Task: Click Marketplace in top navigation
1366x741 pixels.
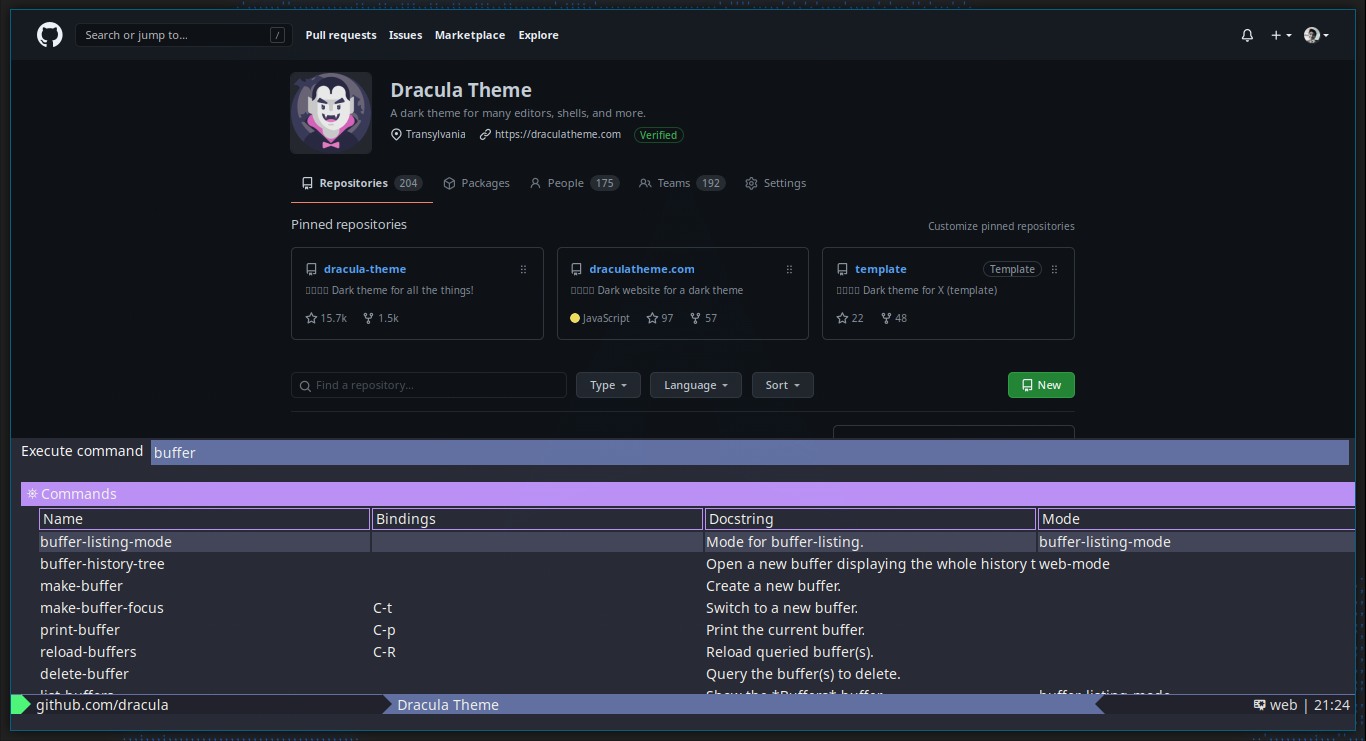Action: point(470,35)
